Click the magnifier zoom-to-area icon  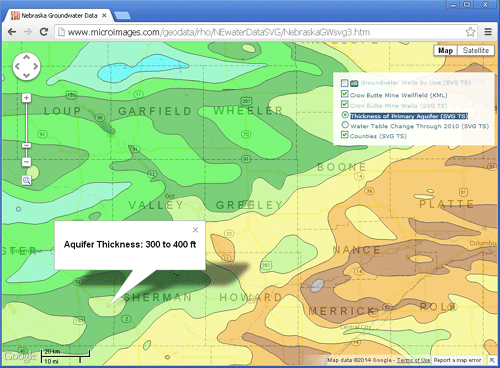click(x=26, y=180)
